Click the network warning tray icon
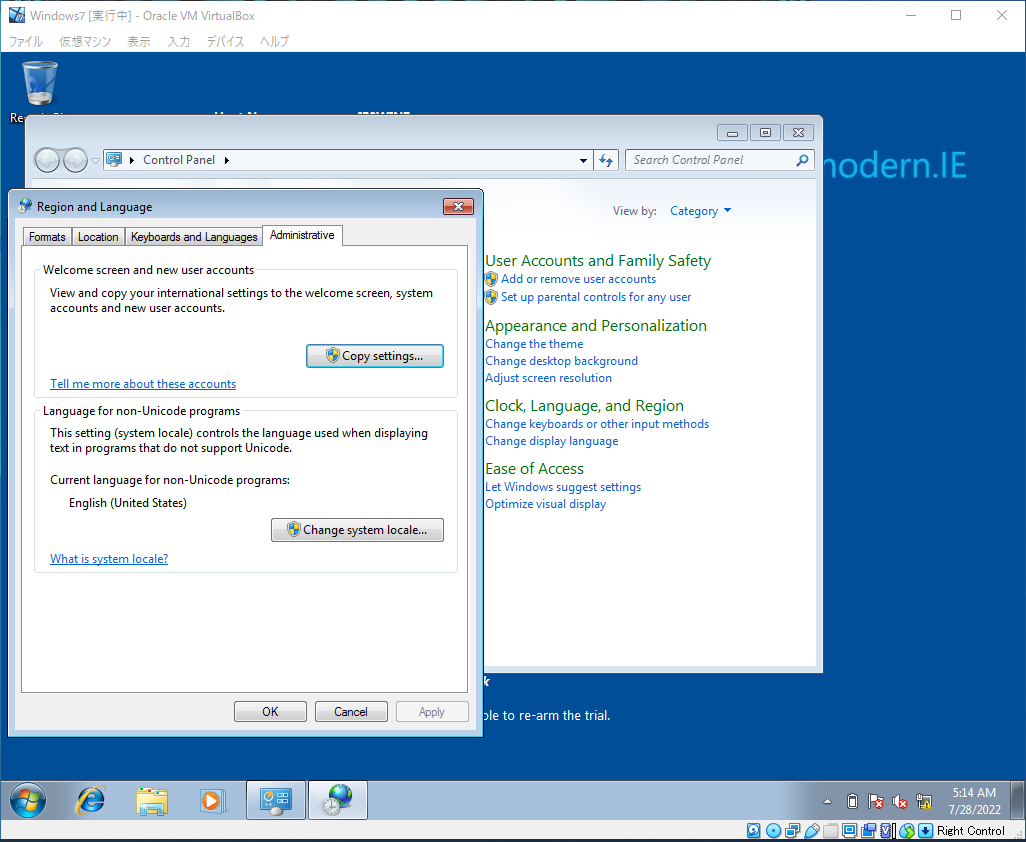This screenshot has height=842, width=1026. 924,801
